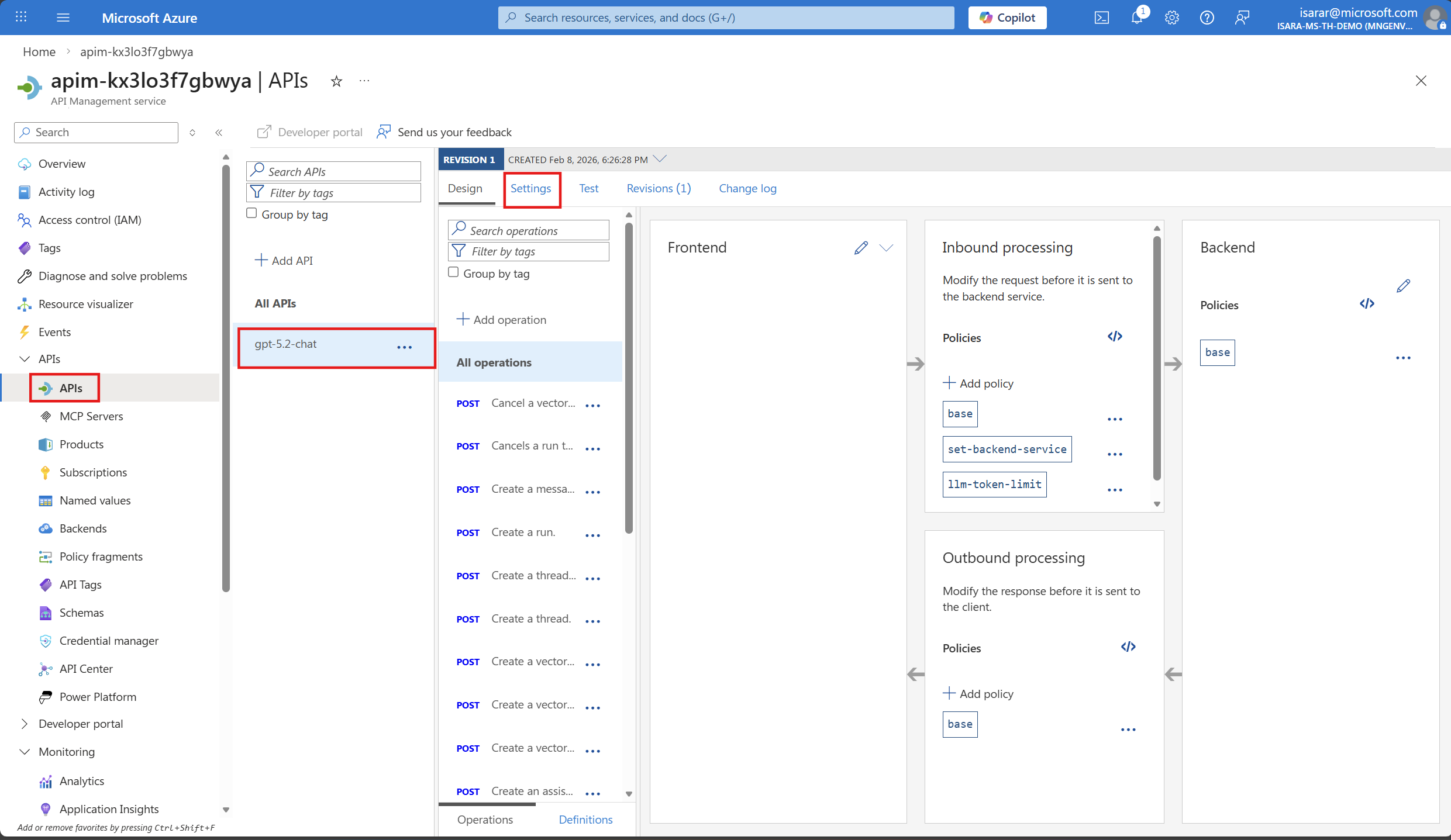Edit the Frontend with the pencil icon
The image size is (1451, 840).
point(861,248)
